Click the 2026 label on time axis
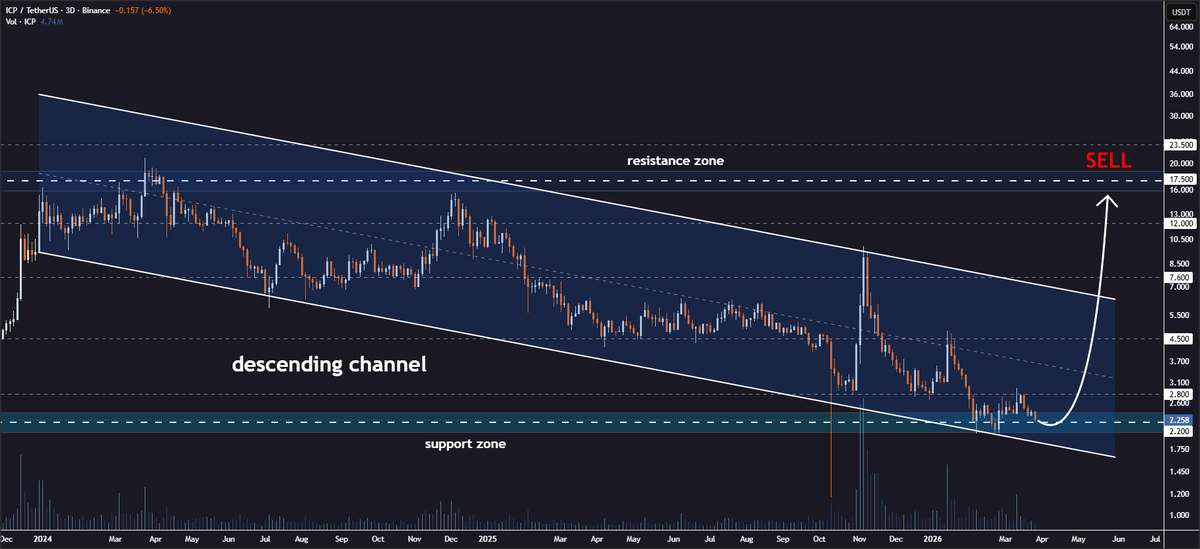This screenshot has height=549, width=1200. pos(932,538)
